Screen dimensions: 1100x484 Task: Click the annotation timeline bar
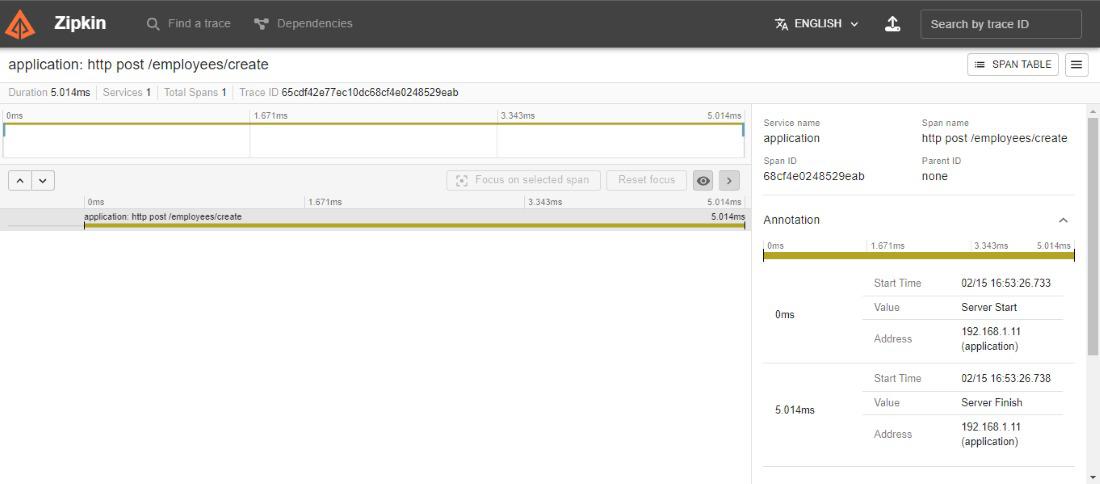click(918, 256)
